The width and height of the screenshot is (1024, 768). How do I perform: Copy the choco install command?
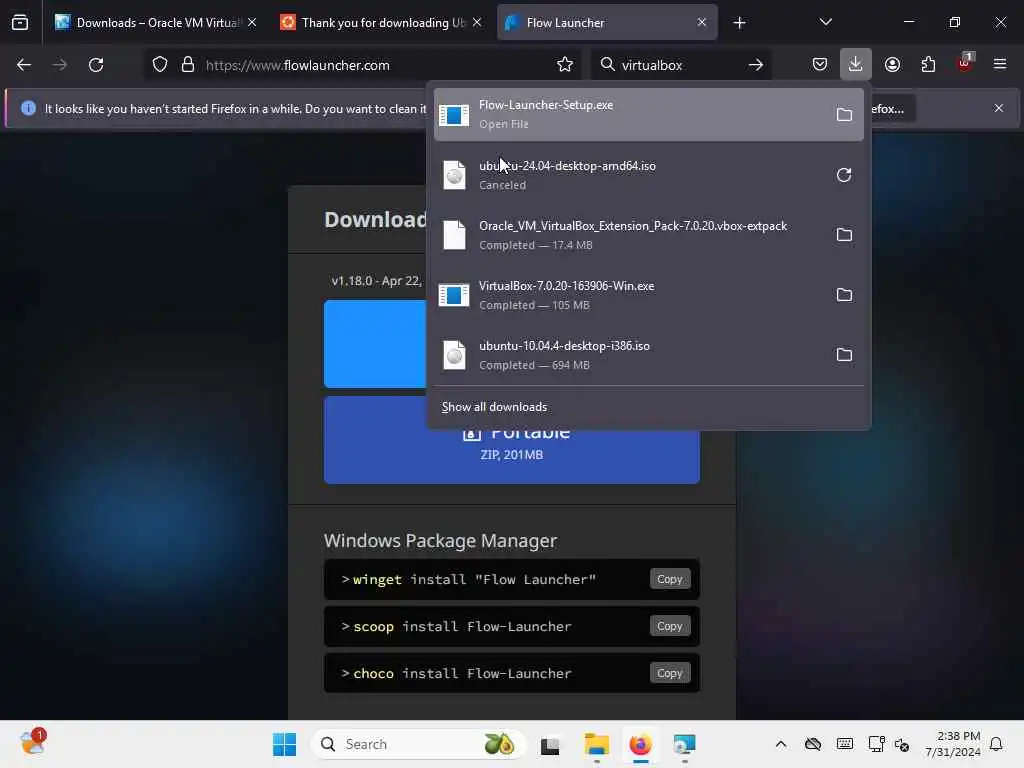(x=669, y=673)
